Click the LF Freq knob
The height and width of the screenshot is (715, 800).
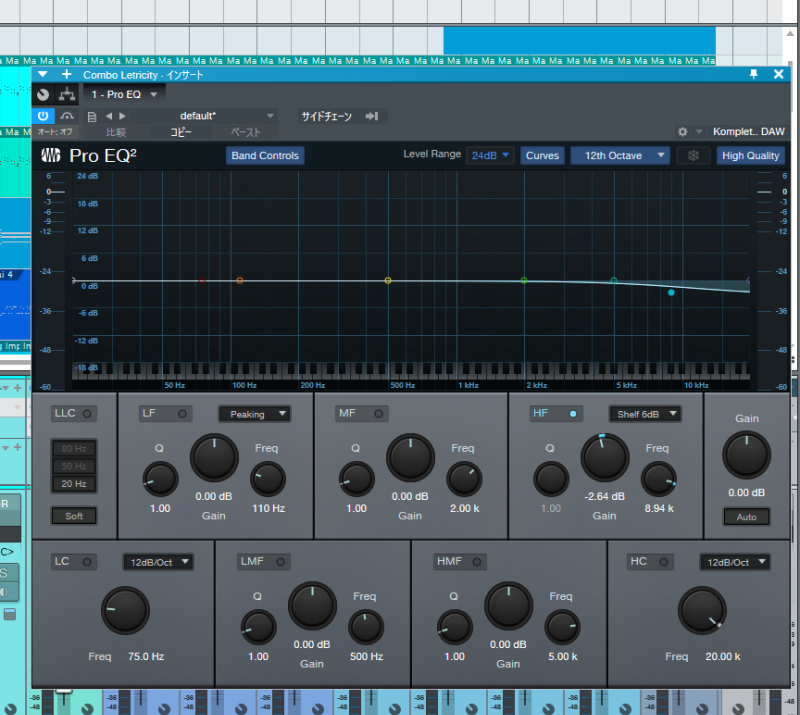268,479
